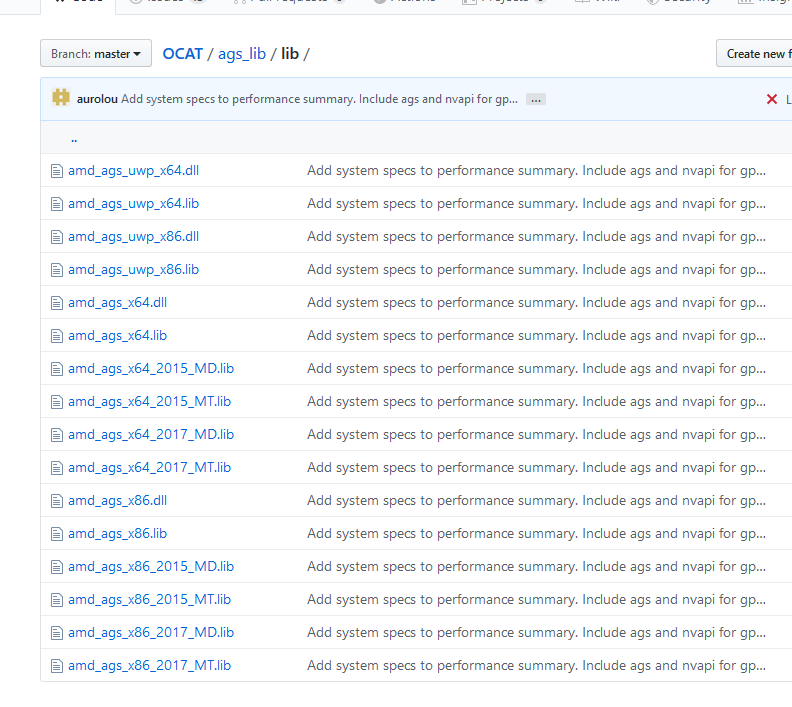
Task: Open amd_ags_uwp_x64.lib file
Action: tap(134, 204)
